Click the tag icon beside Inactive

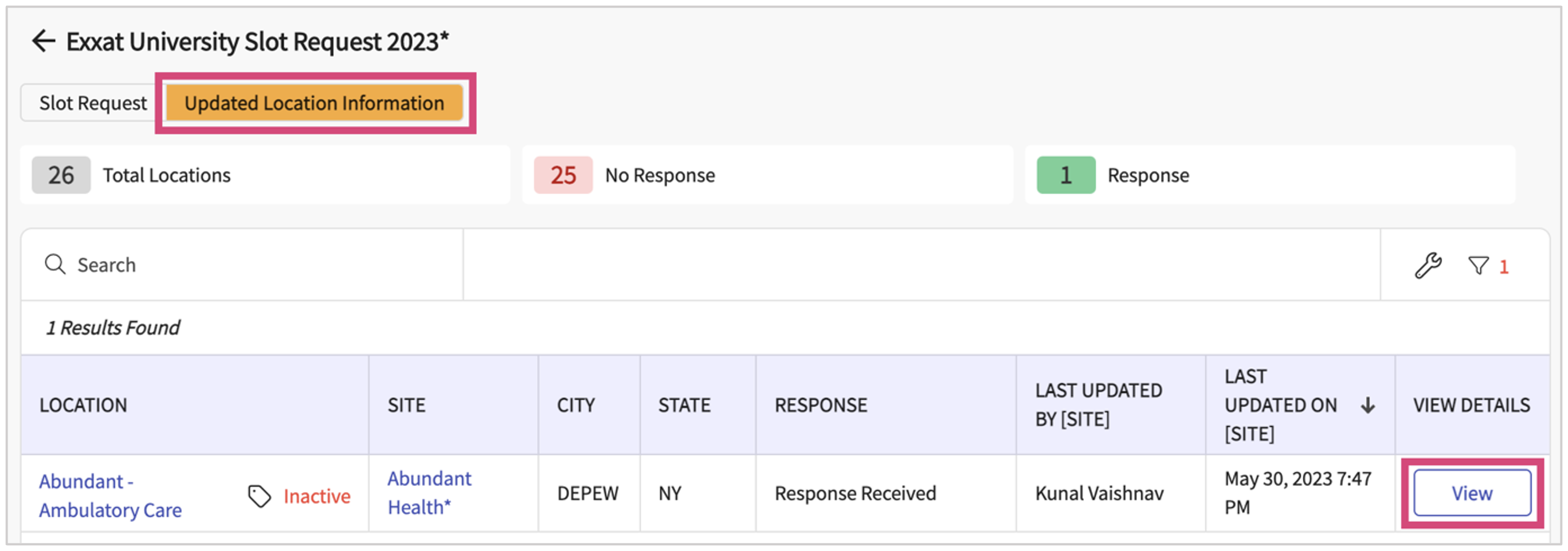(x=259, y=495)
